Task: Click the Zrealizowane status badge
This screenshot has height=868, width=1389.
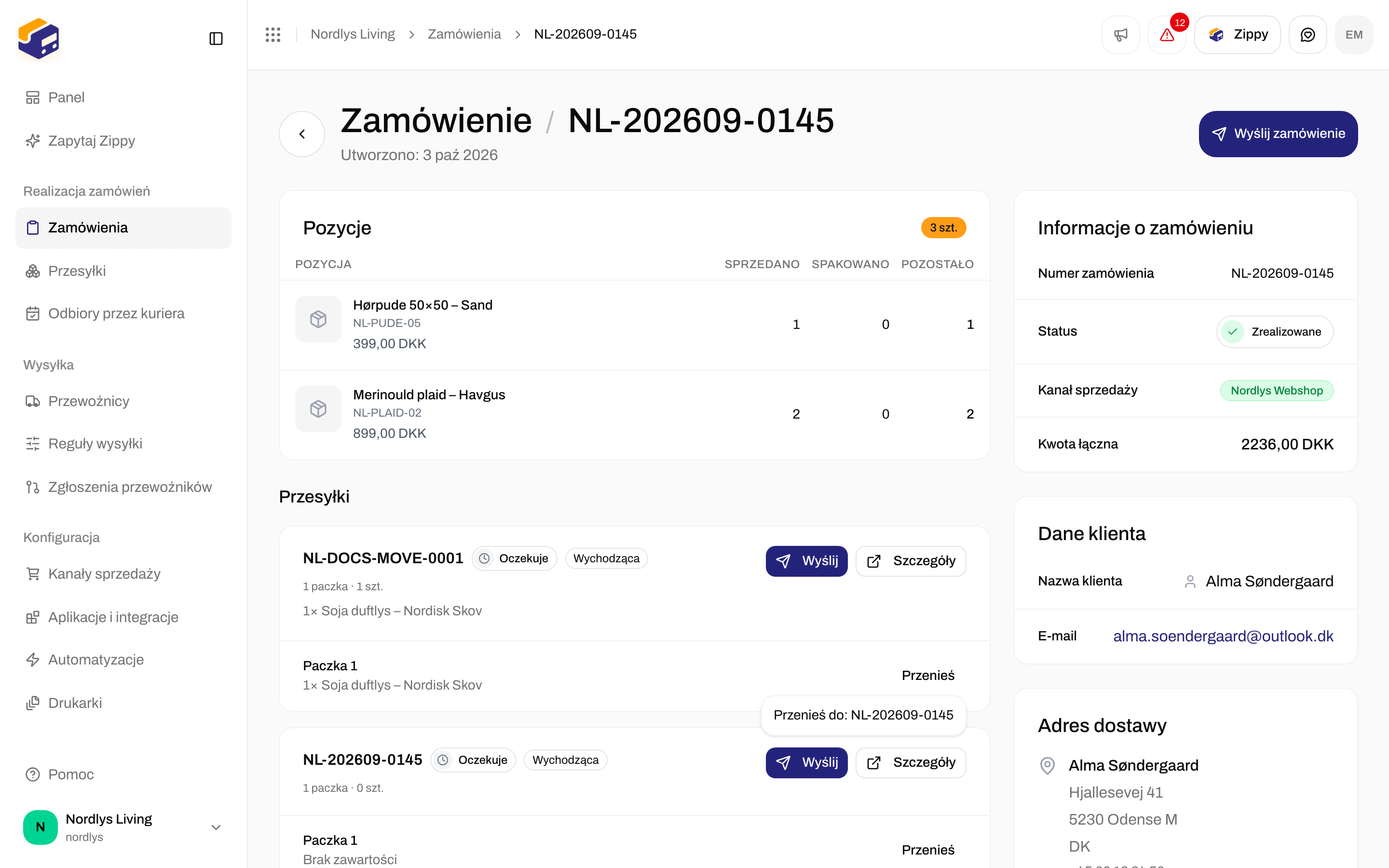Action: 1275,332
